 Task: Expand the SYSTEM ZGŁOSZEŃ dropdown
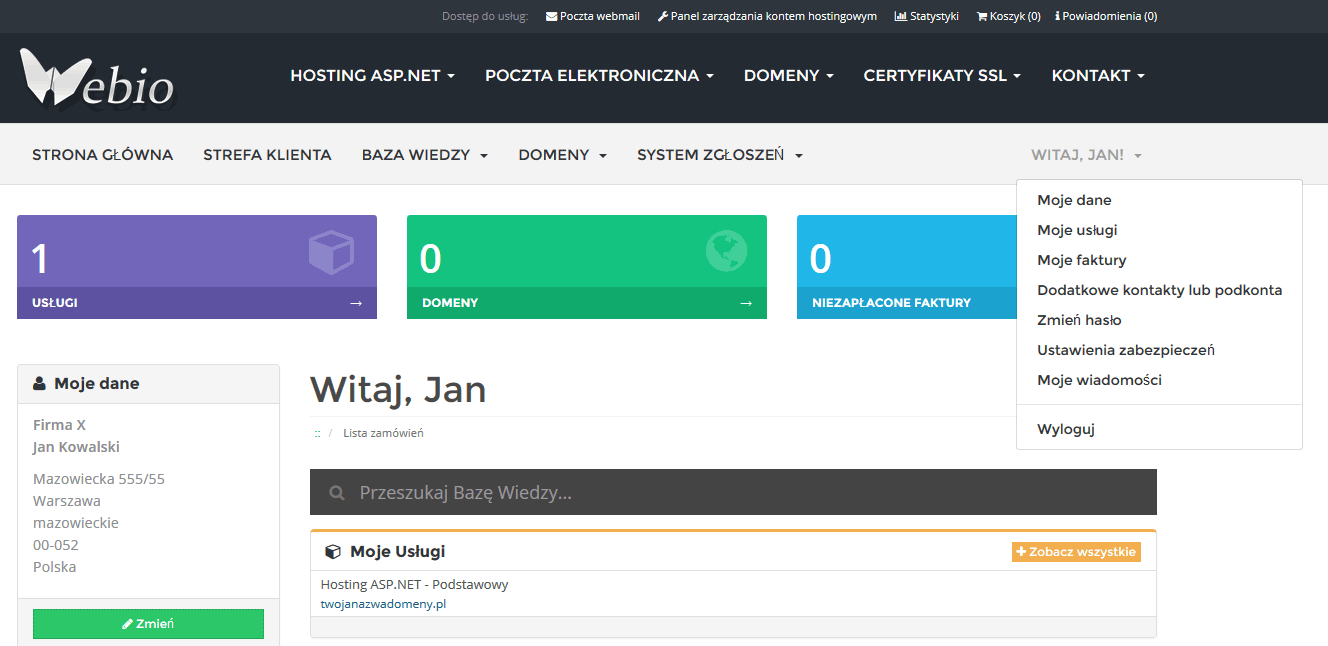coord(720,155)
